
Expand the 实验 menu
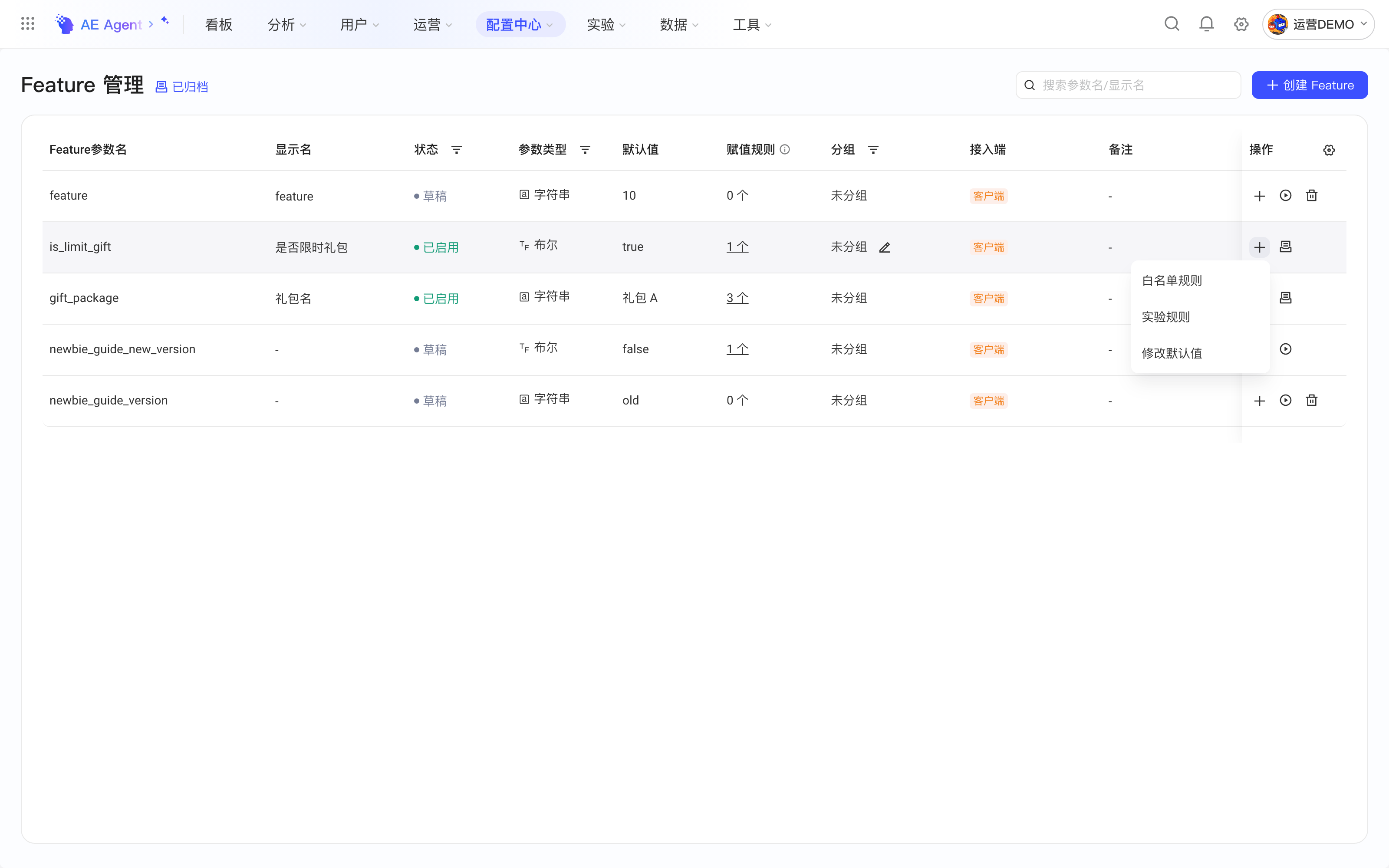(606, 25)
